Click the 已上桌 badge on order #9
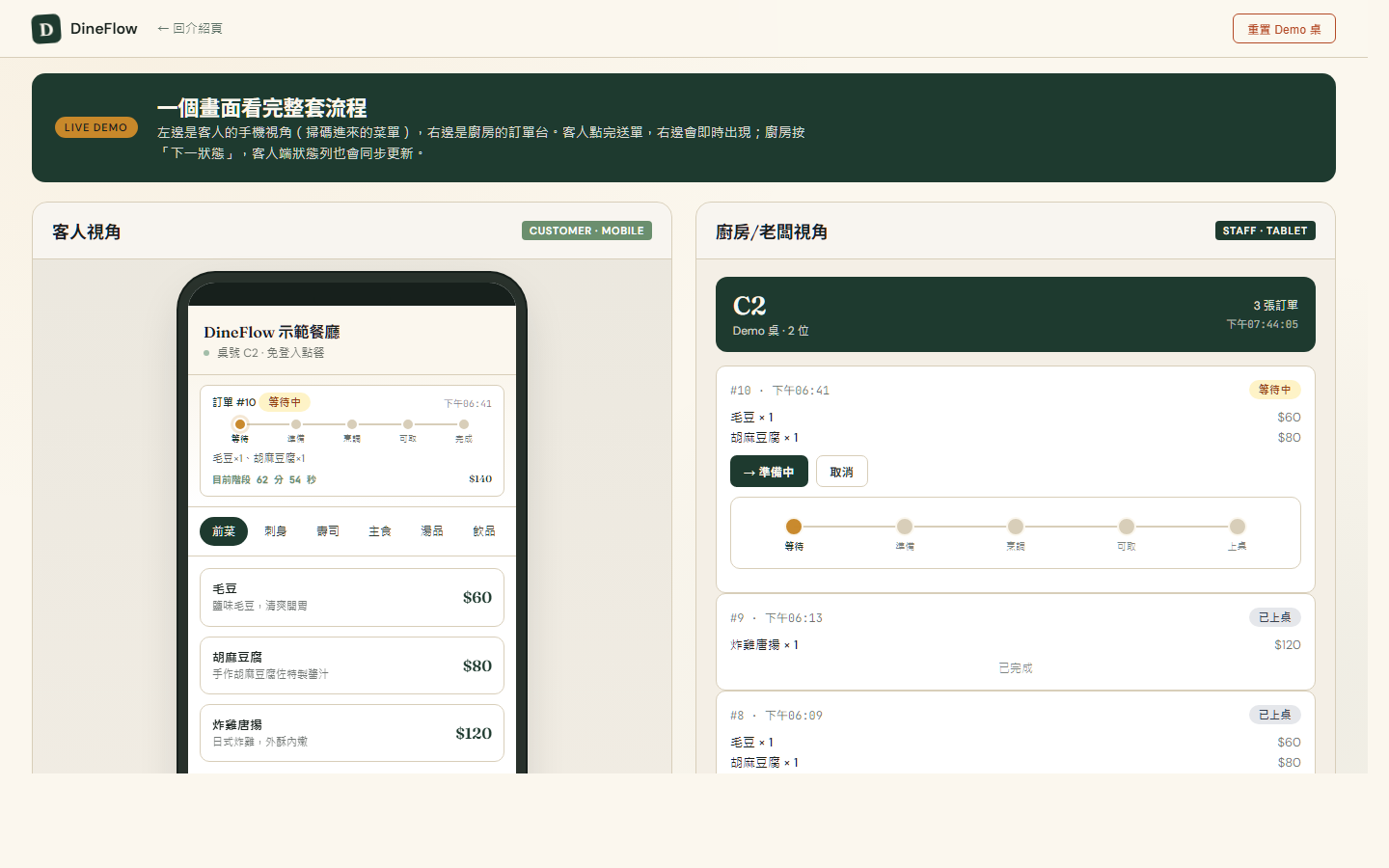This screenshot has width=1389, height=868. coord(1274,616)
